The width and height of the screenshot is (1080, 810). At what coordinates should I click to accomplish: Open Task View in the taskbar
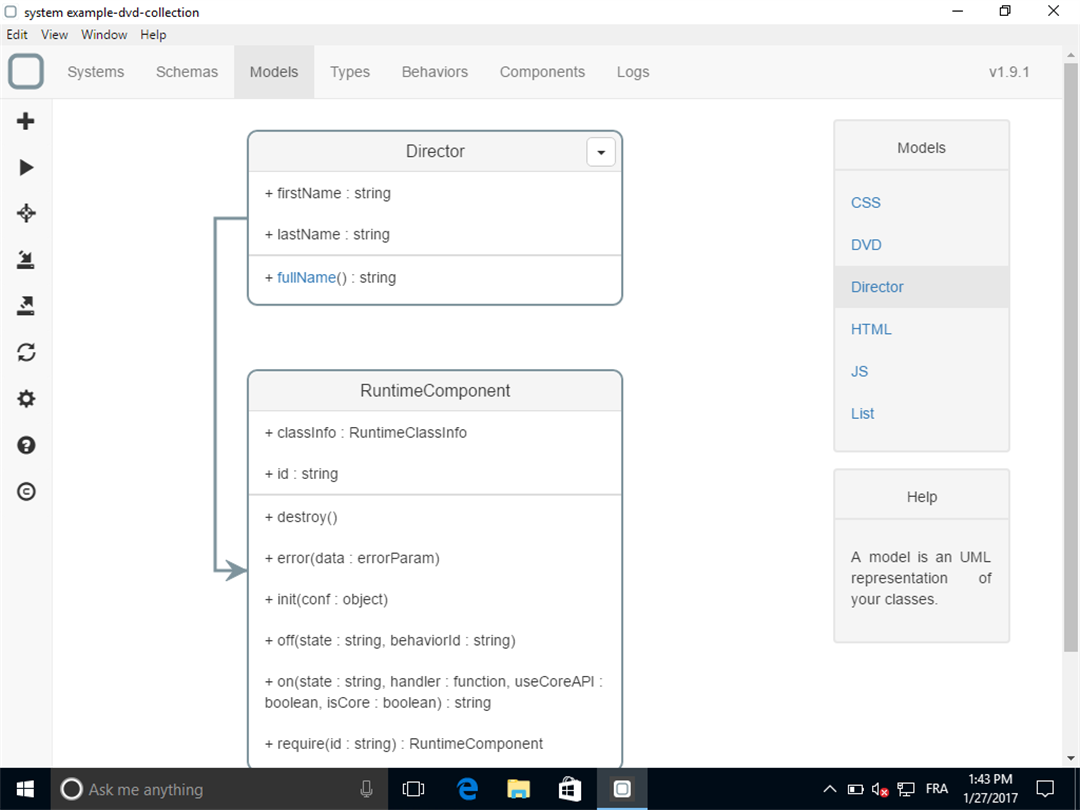[413, 789]
